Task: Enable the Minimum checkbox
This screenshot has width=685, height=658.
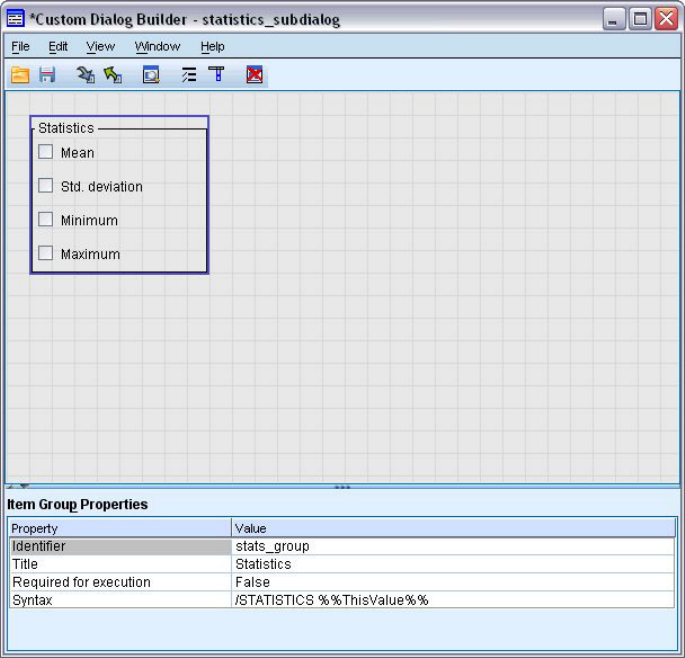Action: point(45,219)
